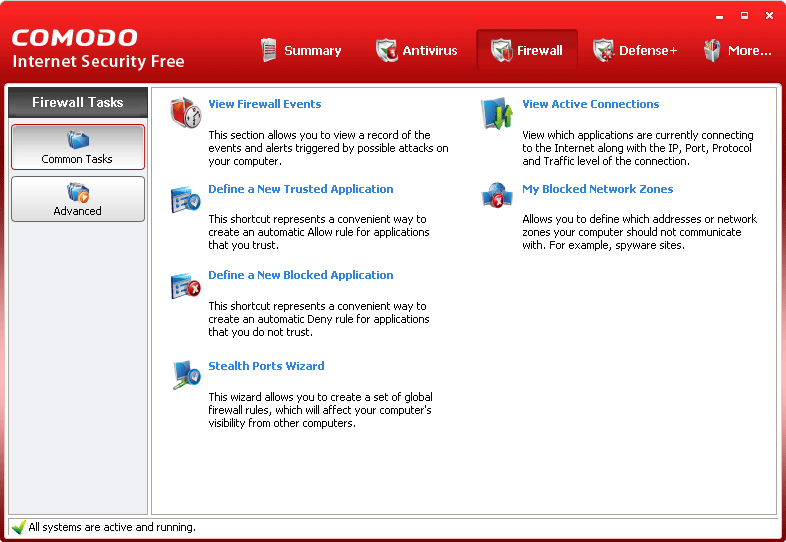Select the Common Tasks button

point(78,147)
